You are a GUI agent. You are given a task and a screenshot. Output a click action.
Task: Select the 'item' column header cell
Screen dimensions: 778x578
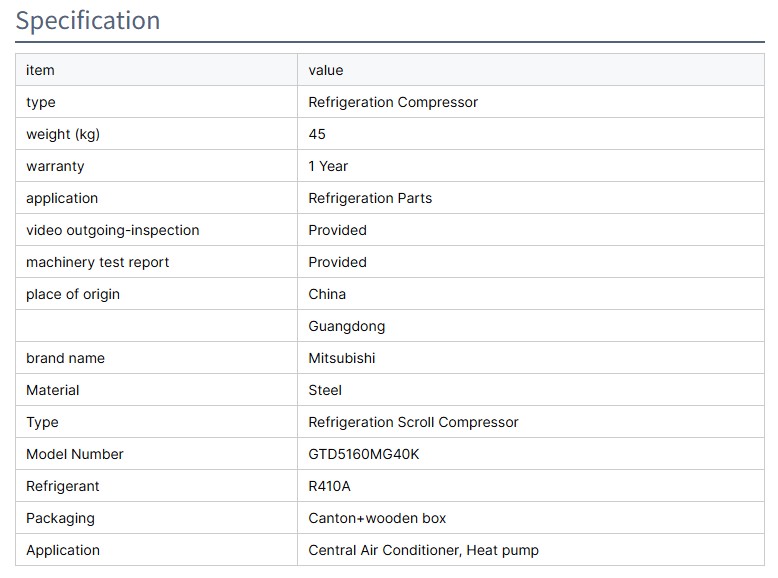40,70
